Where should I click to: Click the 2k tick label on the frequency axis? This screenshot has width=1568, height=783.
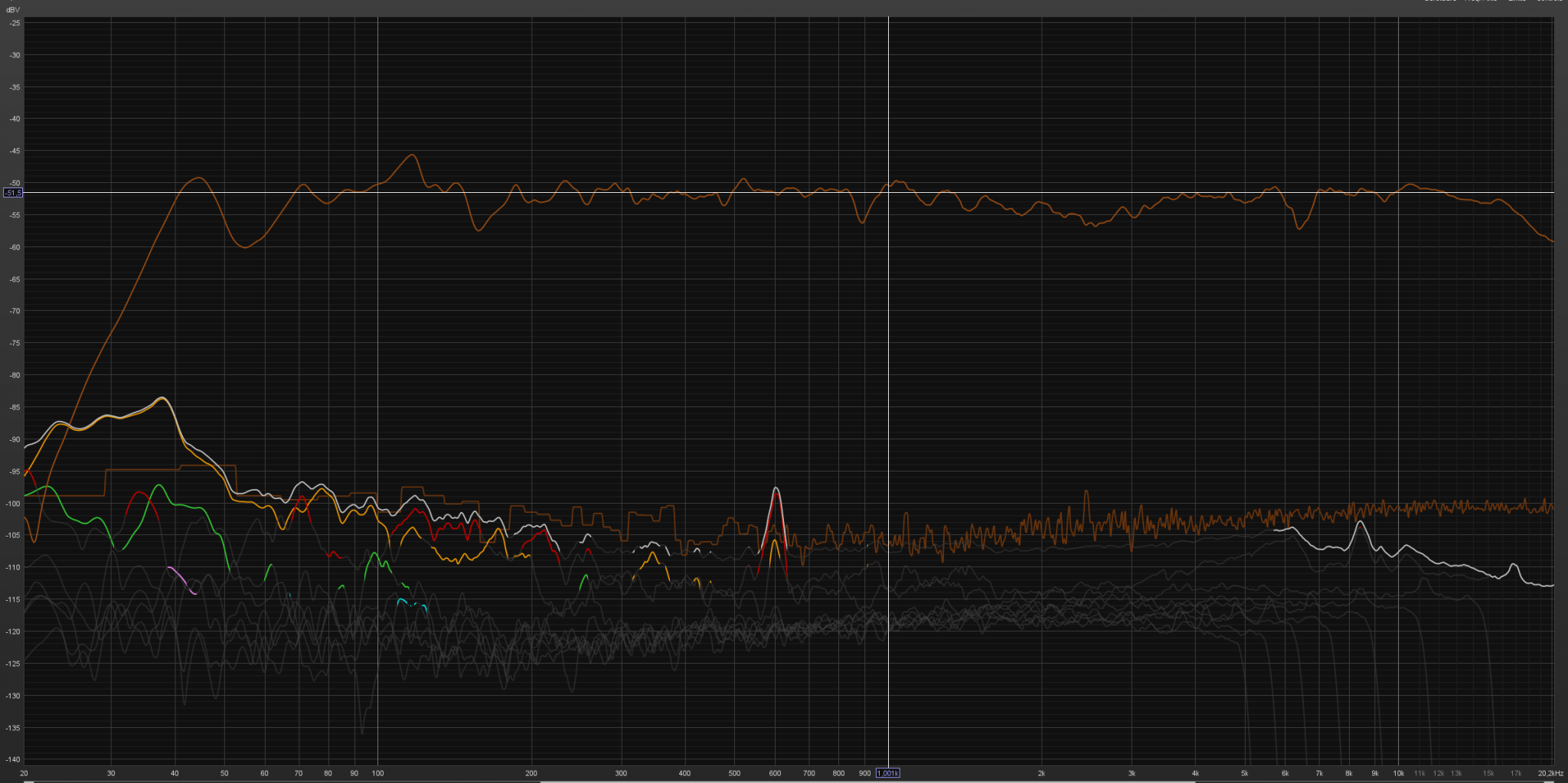pyautogui.click(x=1041, y=773)
